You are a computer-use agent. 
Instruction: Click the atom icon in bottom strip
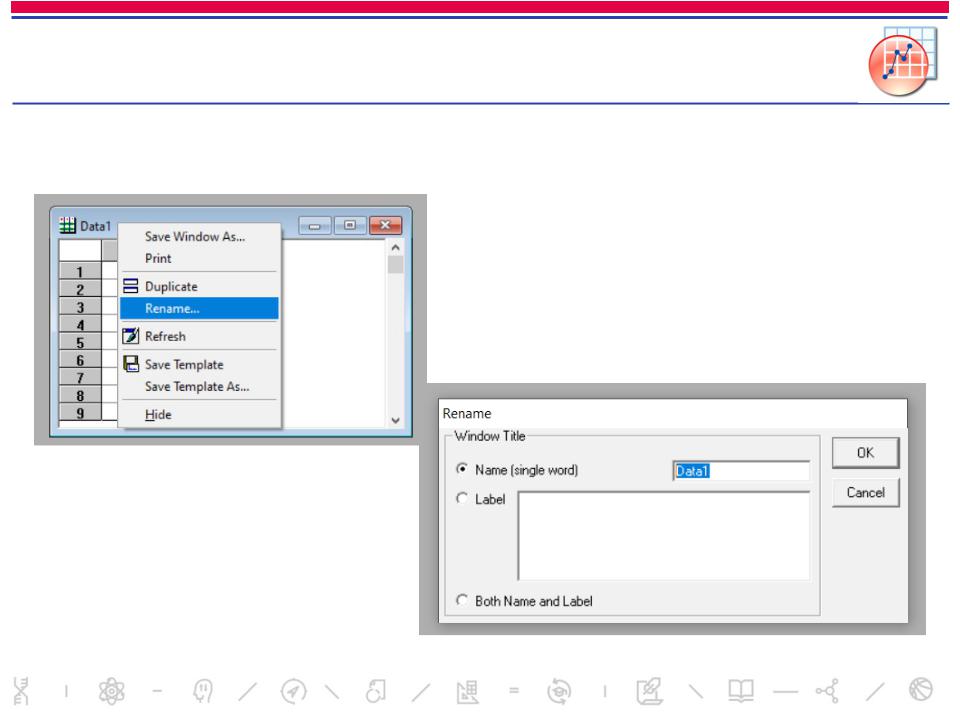pyautogui.click(x=112, y=692)
